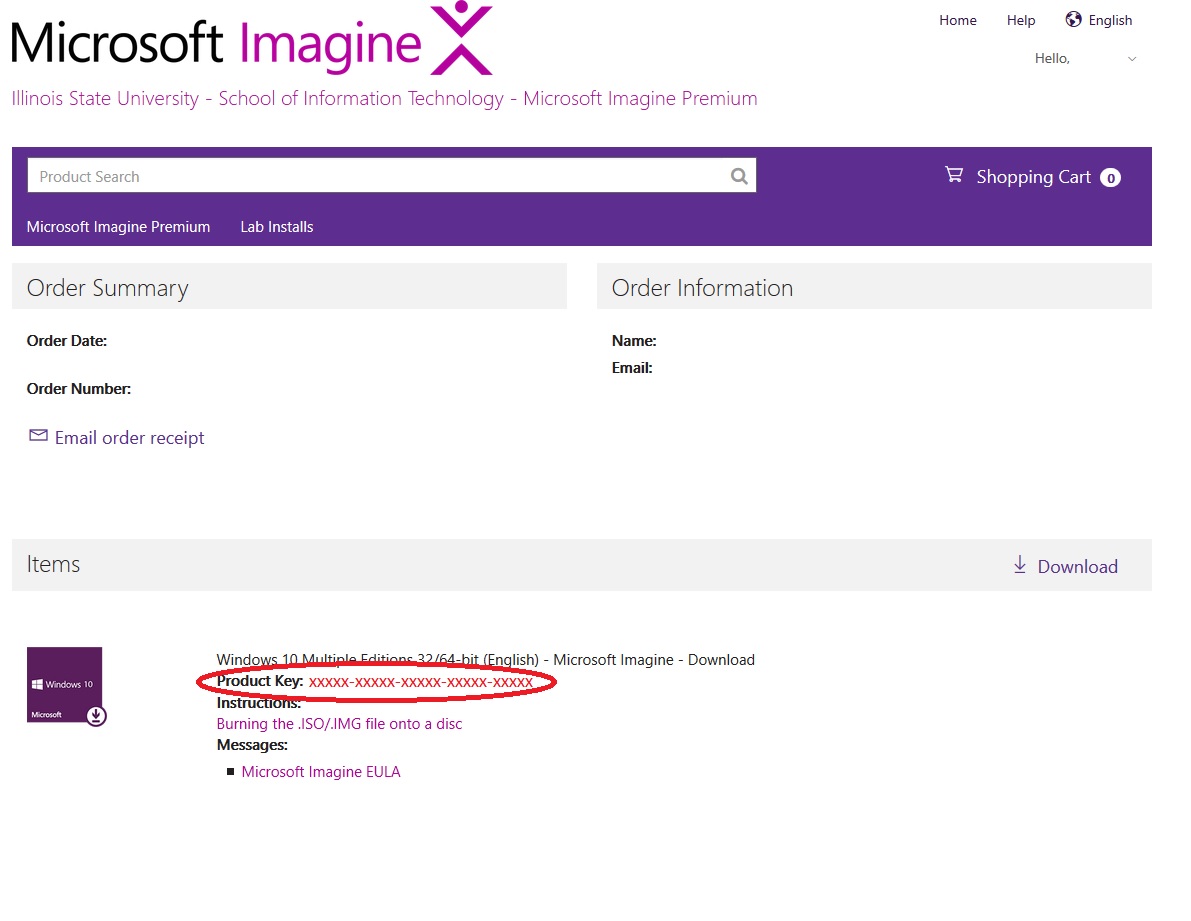Click the cart item count badge
Viewport: 1191px width, 921px height.
pos(1110,178)
